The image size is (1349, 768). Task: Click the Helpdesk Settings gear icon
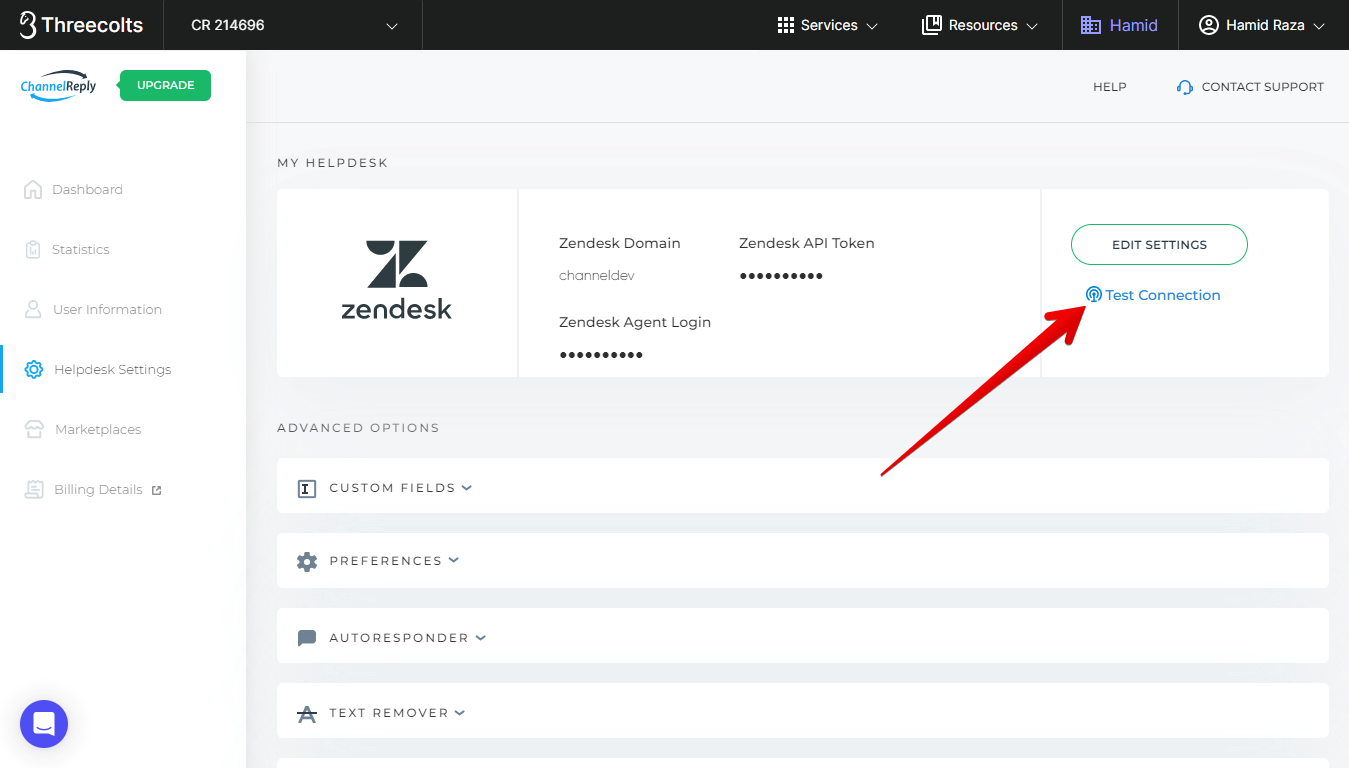coord(34,369)
